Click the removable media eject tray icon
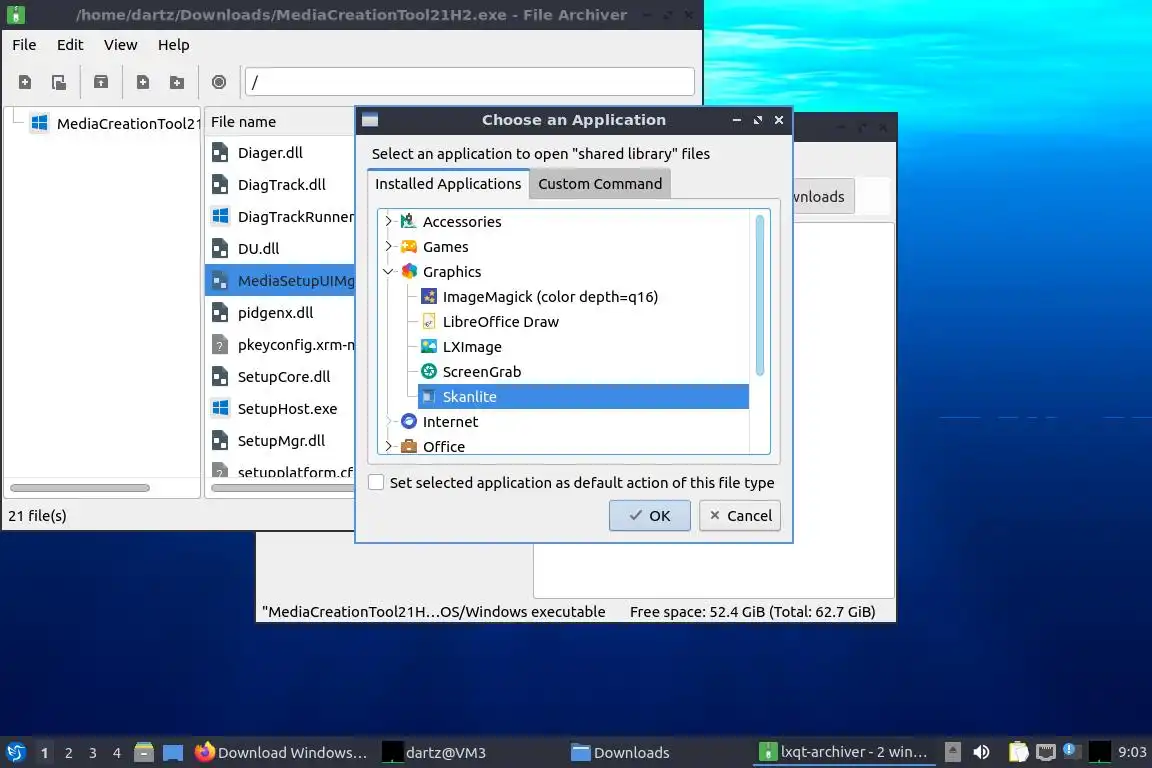The height and width of the screenshot is (768, 1152). coord(953,752)
